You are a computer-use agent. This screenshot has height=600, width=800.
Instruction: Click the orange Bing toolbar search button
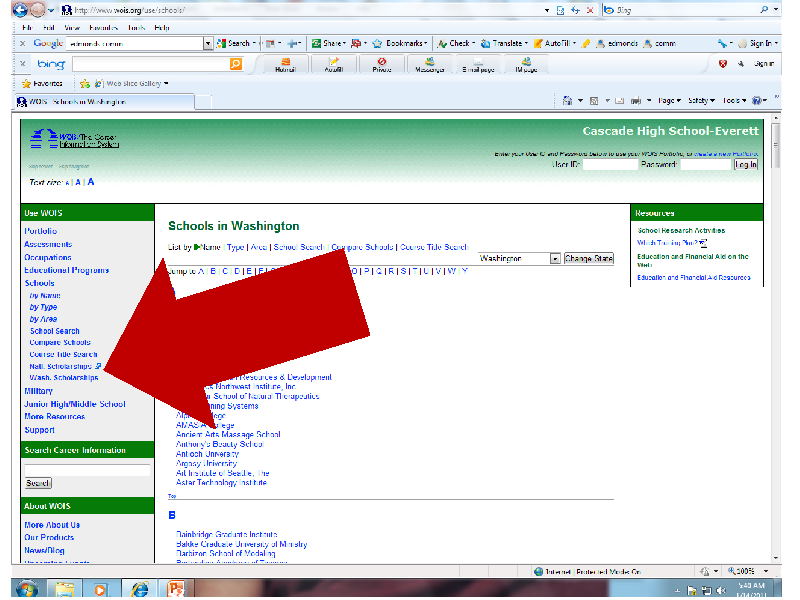[x=236, y=64]
